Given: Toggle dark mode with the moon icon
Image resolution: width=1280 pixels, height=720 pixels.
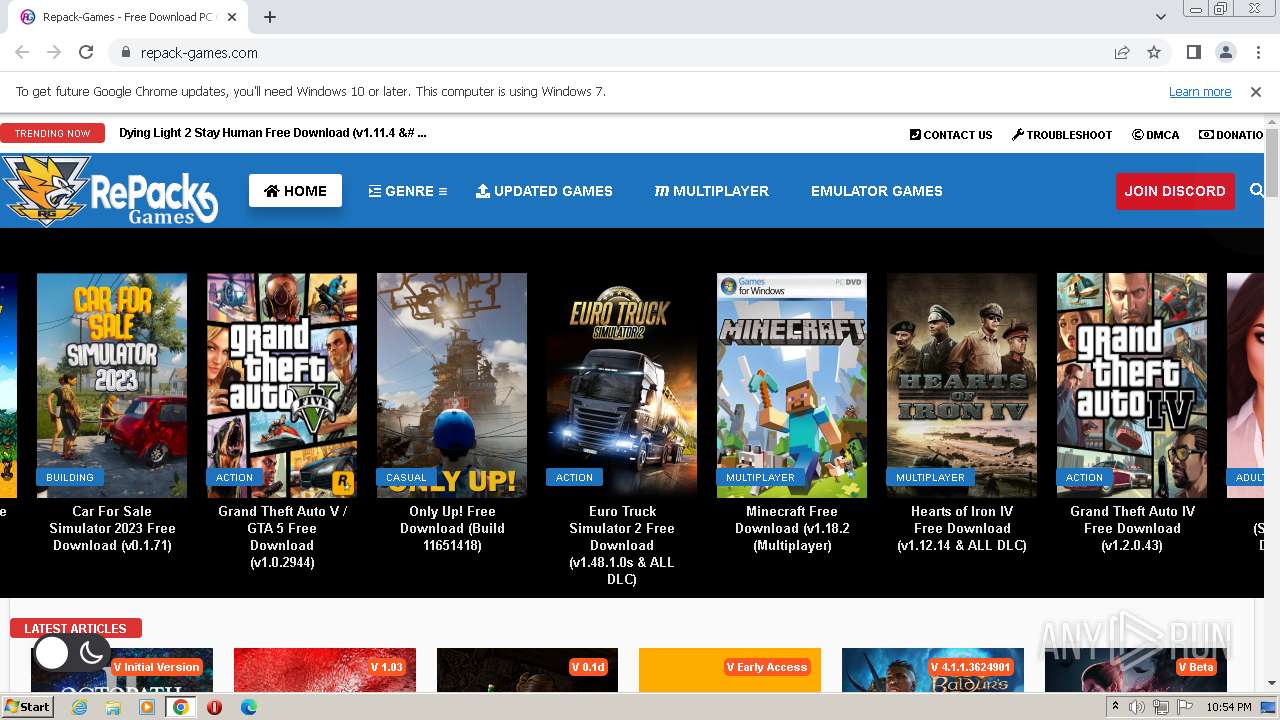Looking at the screenshot, I should tap(91, 653).
